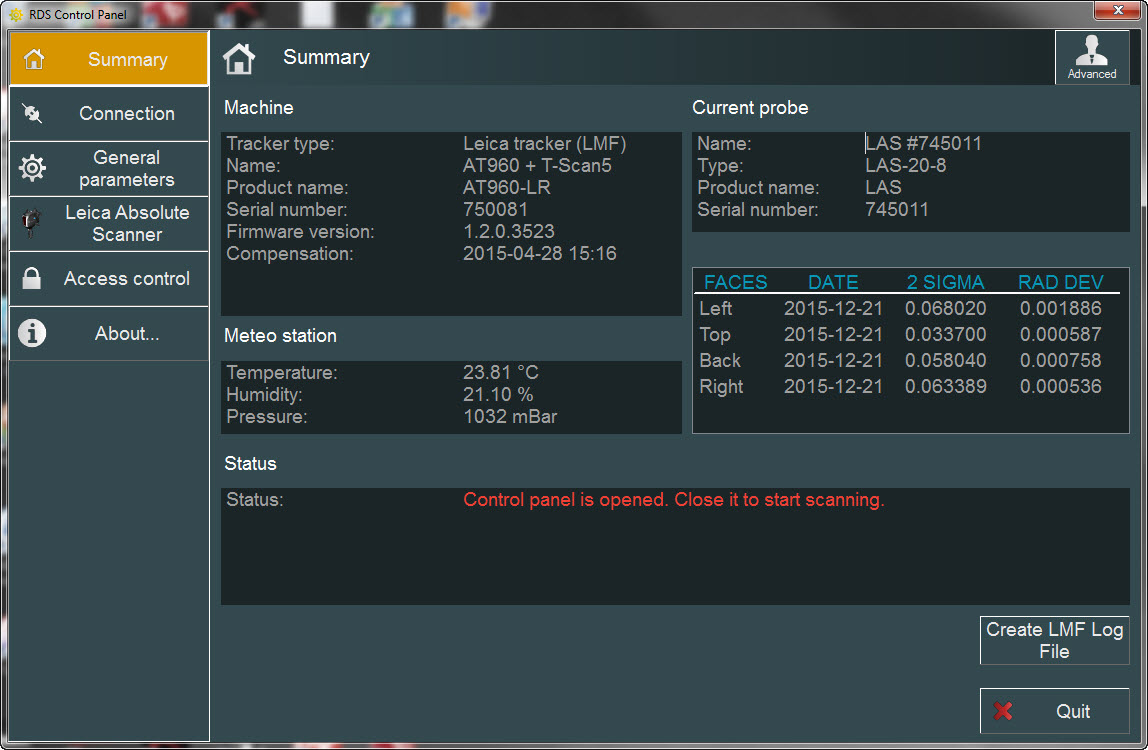The height and width of the screenshot is (750, 1148).
Task: Click tracker type Leica tracker (LMF)
Action: (x=544, y=144)
